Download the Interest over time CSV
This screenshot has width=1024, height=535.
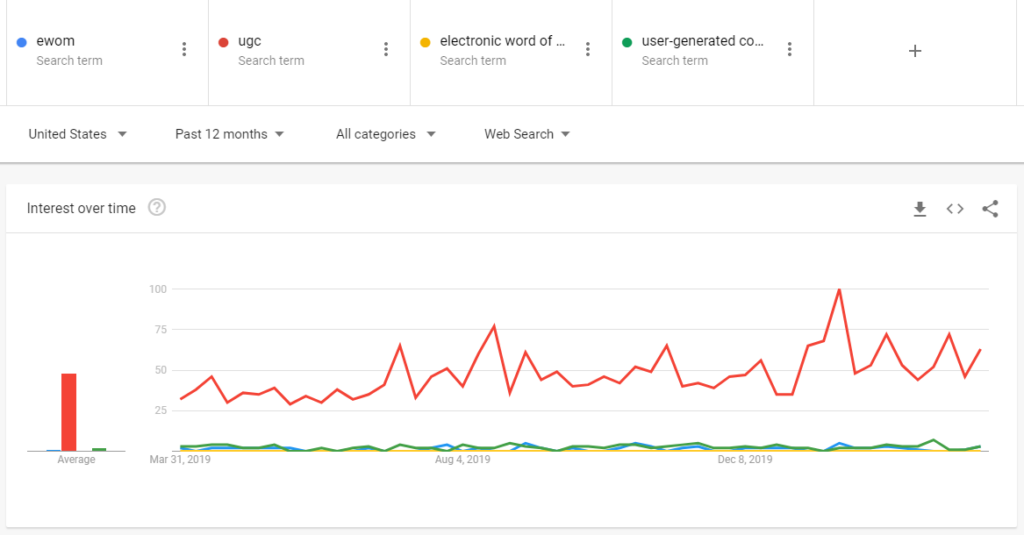[920, 209]
